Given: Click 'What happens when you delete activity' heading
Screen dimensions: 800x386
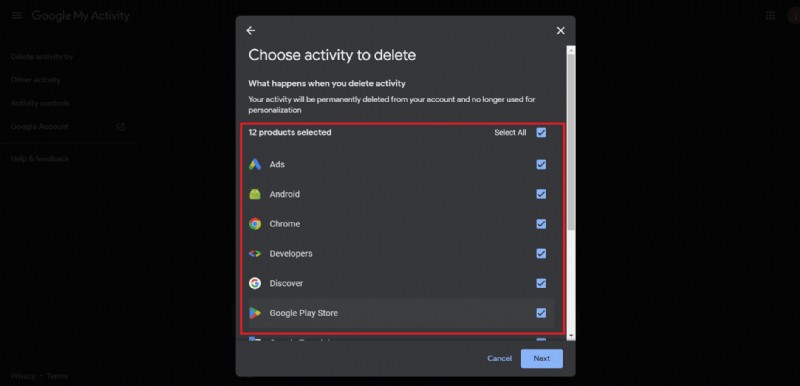Looking at the screenshot, I should click(x=327, y=83).
